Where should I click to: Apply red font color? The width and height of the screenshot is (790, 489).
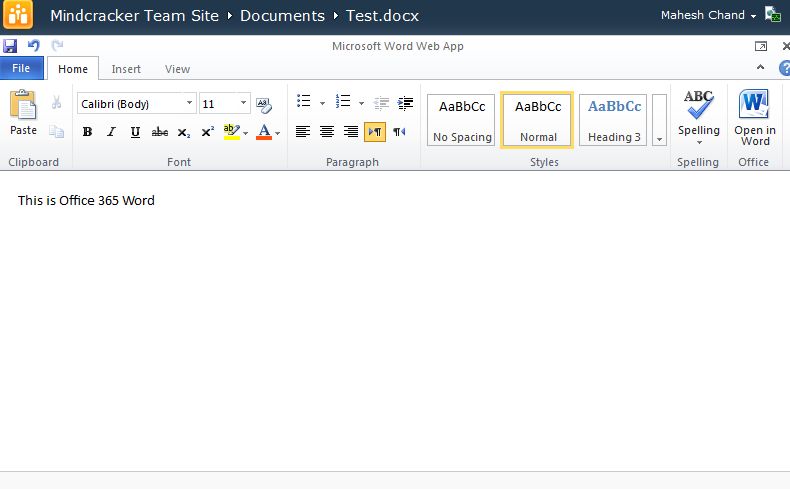pyautogui.click(x=264, y=132)
